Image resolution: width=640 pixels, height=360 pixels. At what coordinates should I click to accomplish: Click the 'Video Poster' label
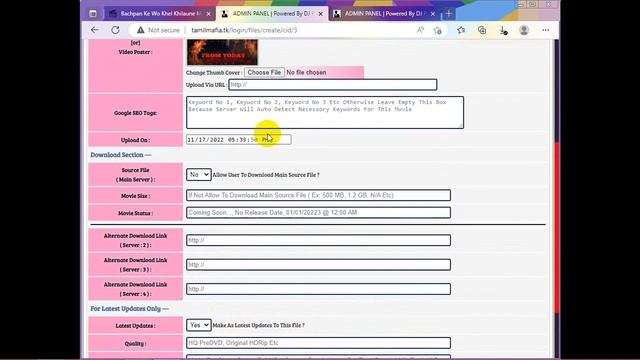coord(136,52)
